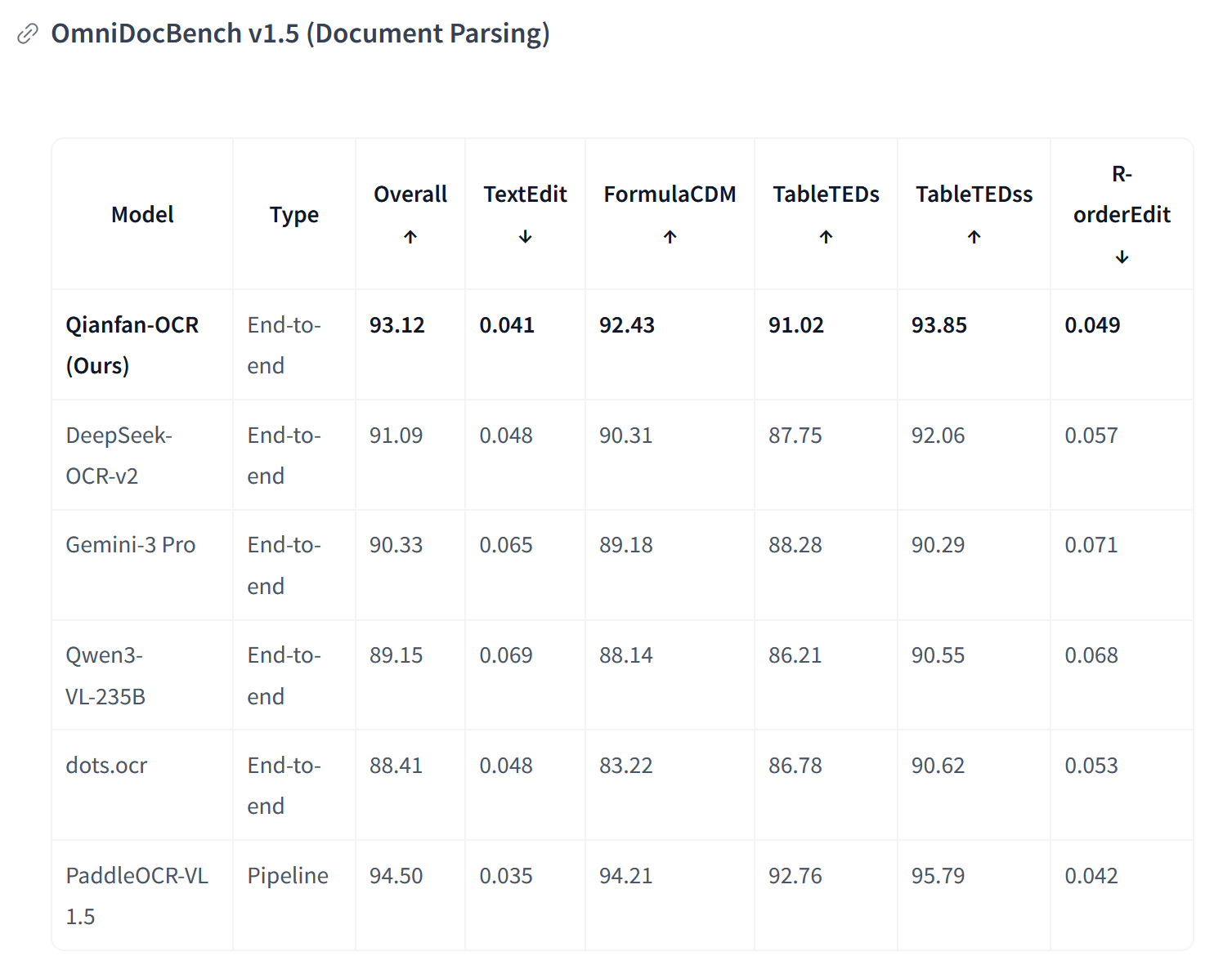Image resolution: width=1232 pixels, height=974 pixels.
Task: Click the down arrow under TextEdit
Action: [x=525, y=237]
